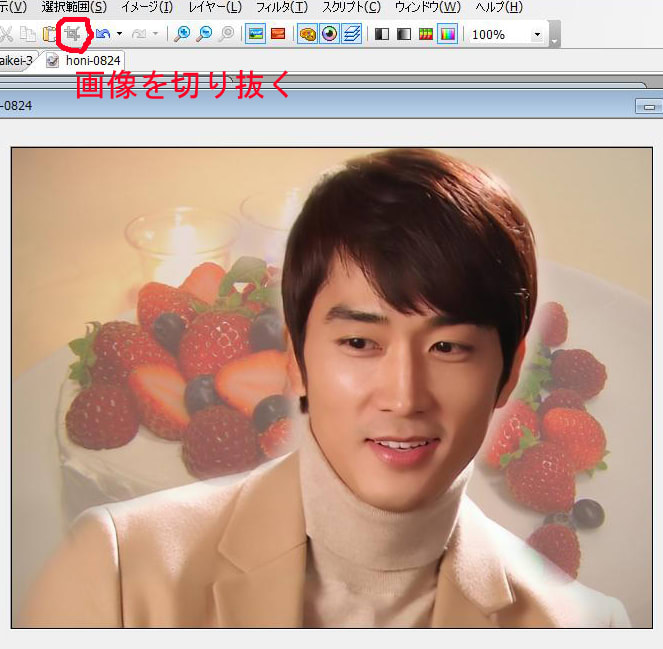The height and width of the screenshot is (649, 663).
Task: Convert to black and white mode icon
Action: tap(381, 34)
